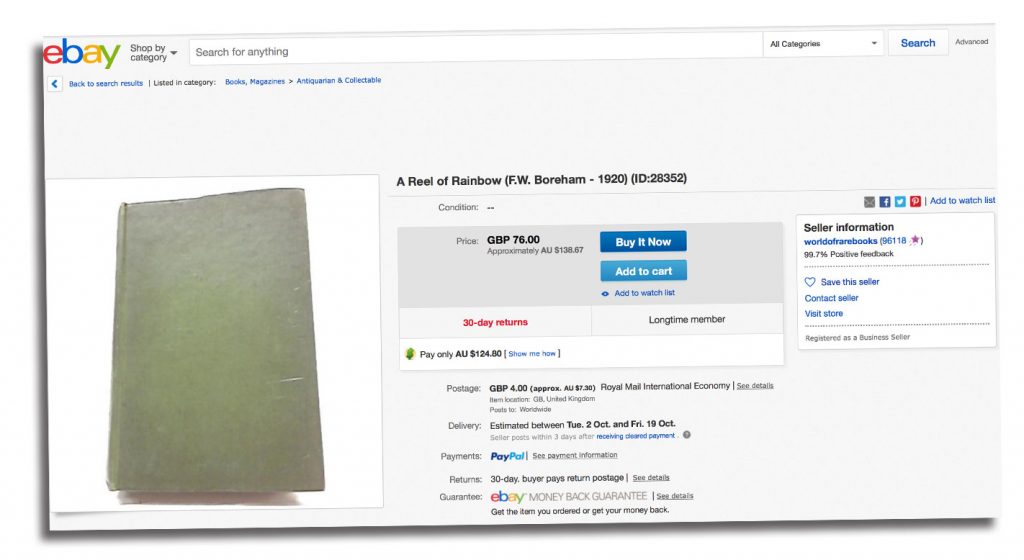Image resolution: width=1024 pixels, height=560 pixels.
Task: Expand the All Categories dropdown
Action: [x=823, y=44]
